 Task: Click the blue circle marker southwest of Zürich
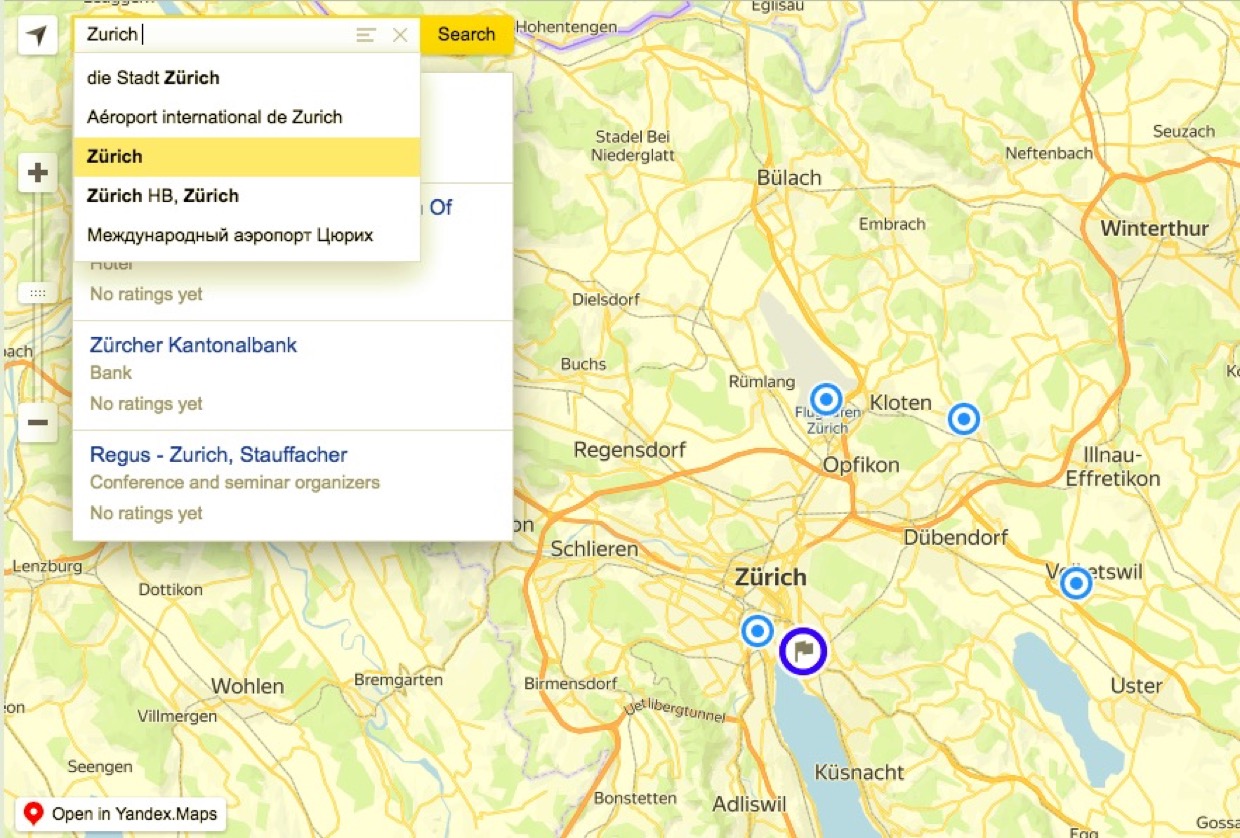pos(757,631)
